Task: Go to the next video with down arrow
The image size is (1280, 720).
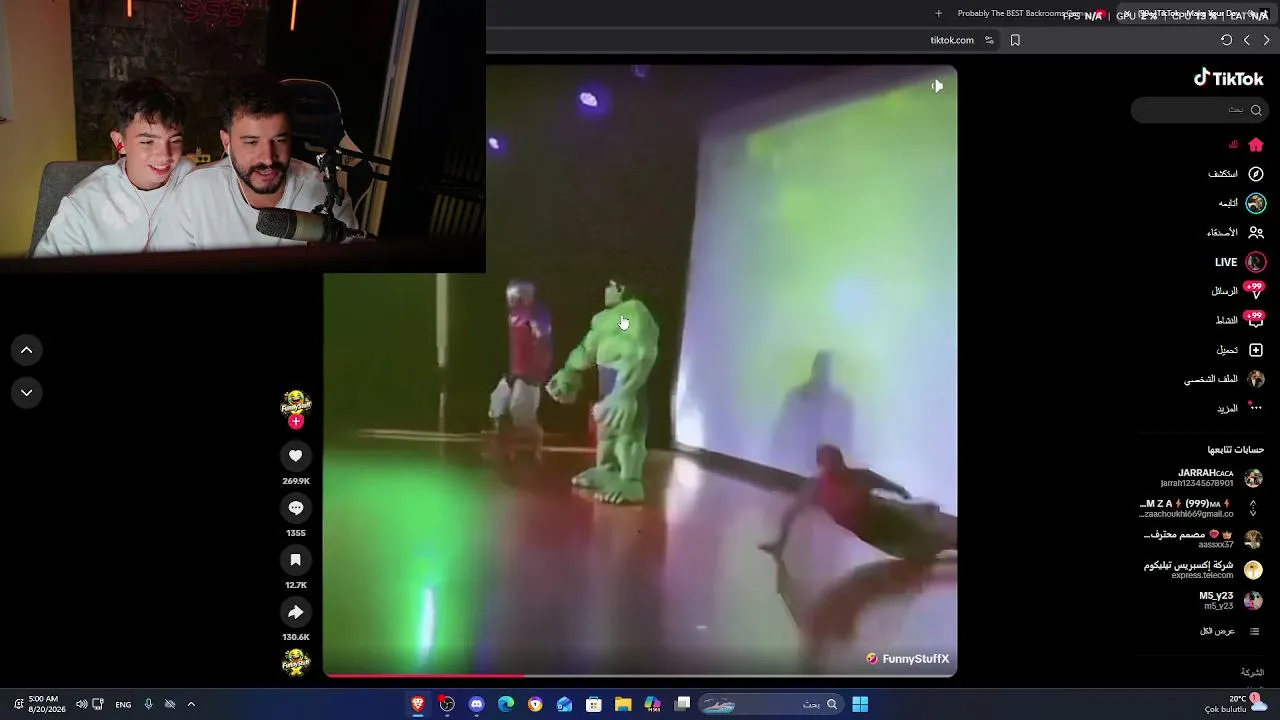Action: [27, 393]
